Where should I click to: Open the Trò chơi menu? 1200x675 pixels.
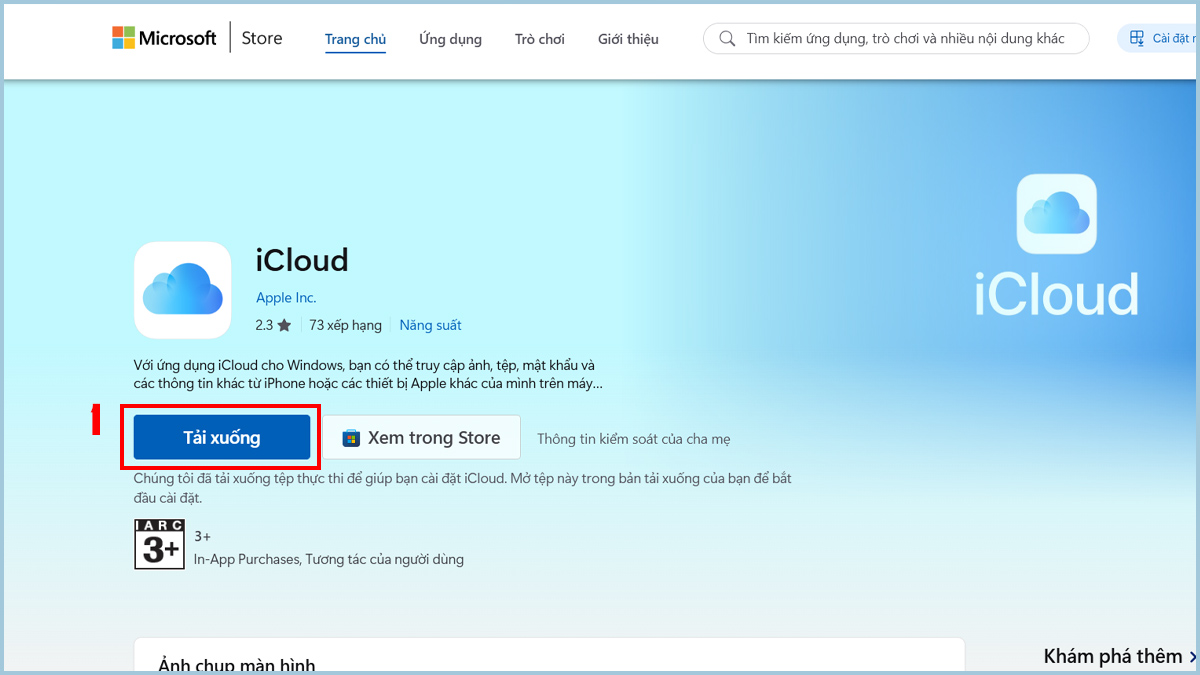(x=540, y=40)
